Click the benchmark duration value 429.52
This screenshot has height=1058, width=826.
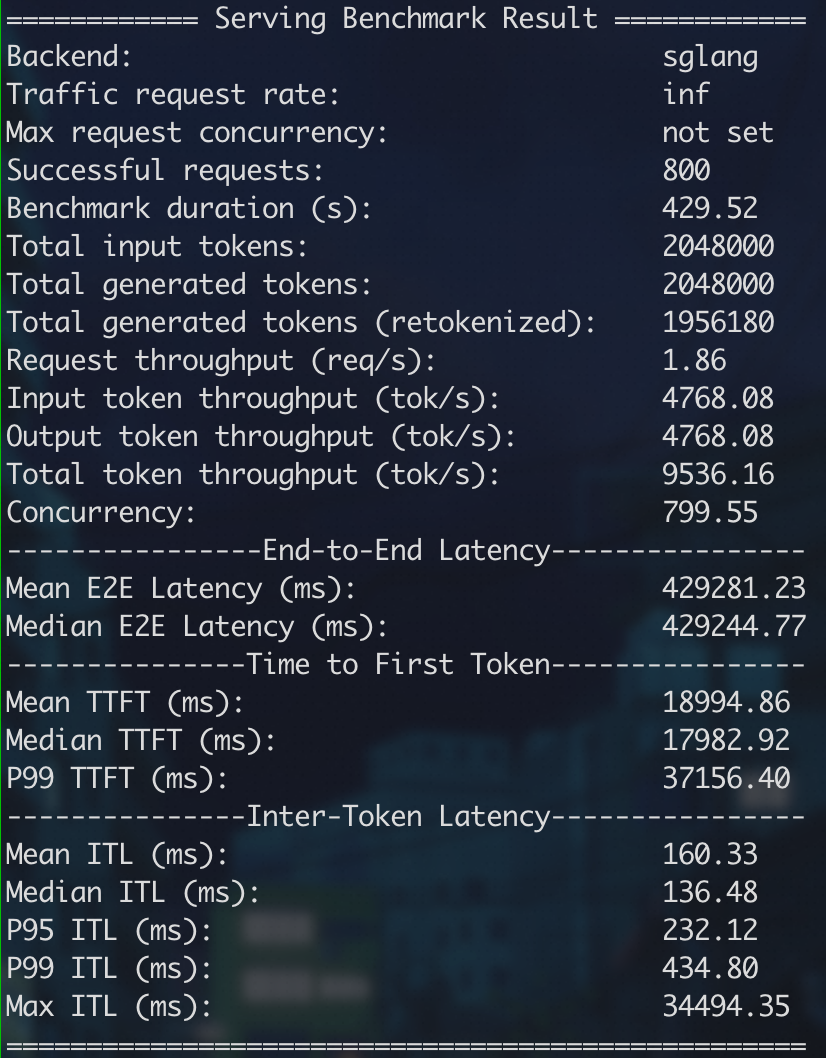click(x=710, y=209)
